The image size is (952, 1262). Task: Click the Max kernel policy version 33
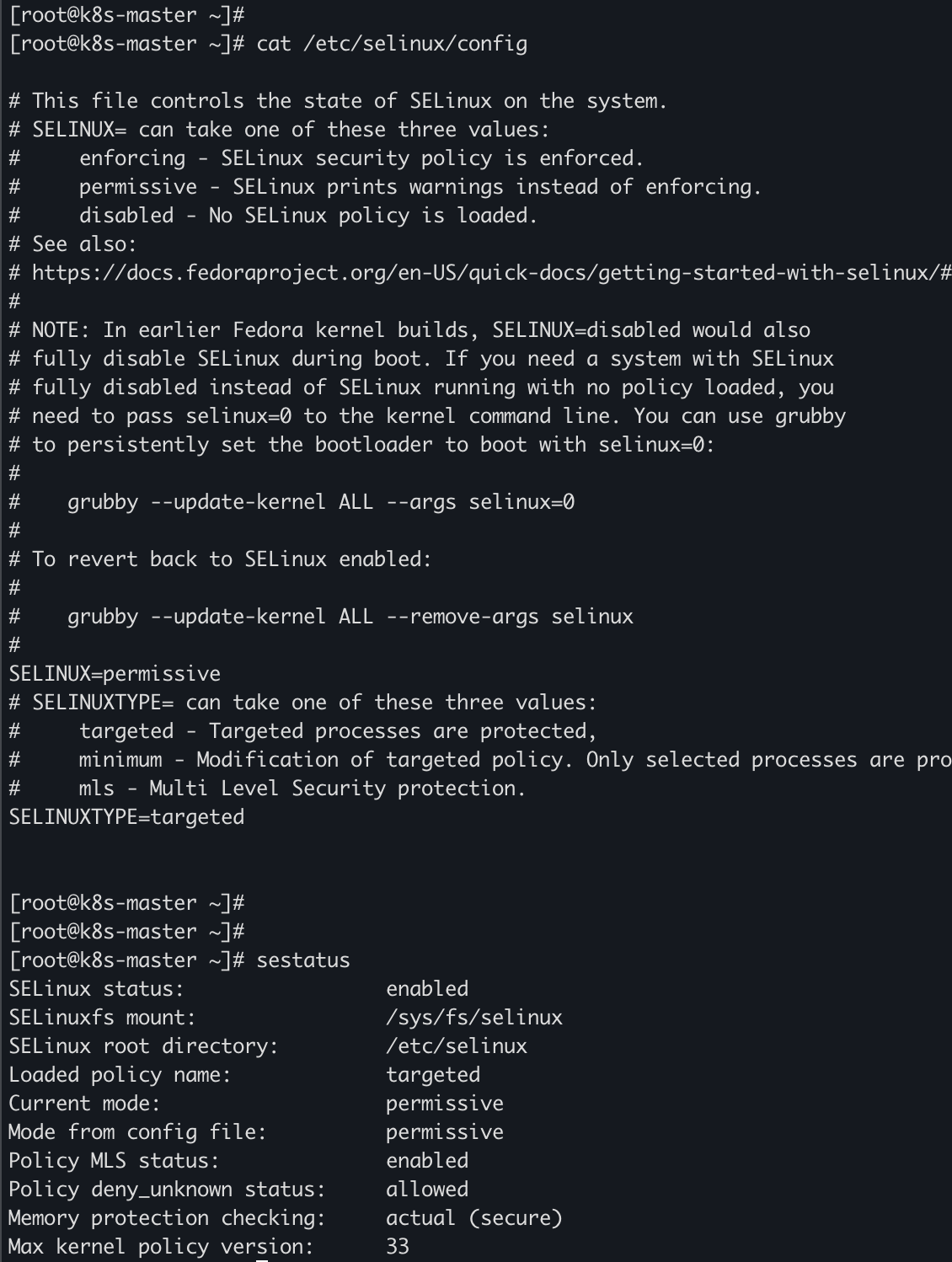tap(398, 1247)
